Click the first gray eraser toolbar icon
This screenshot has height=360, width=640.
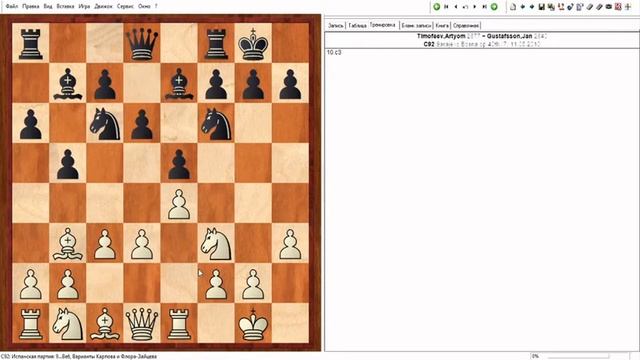point(589,7)
